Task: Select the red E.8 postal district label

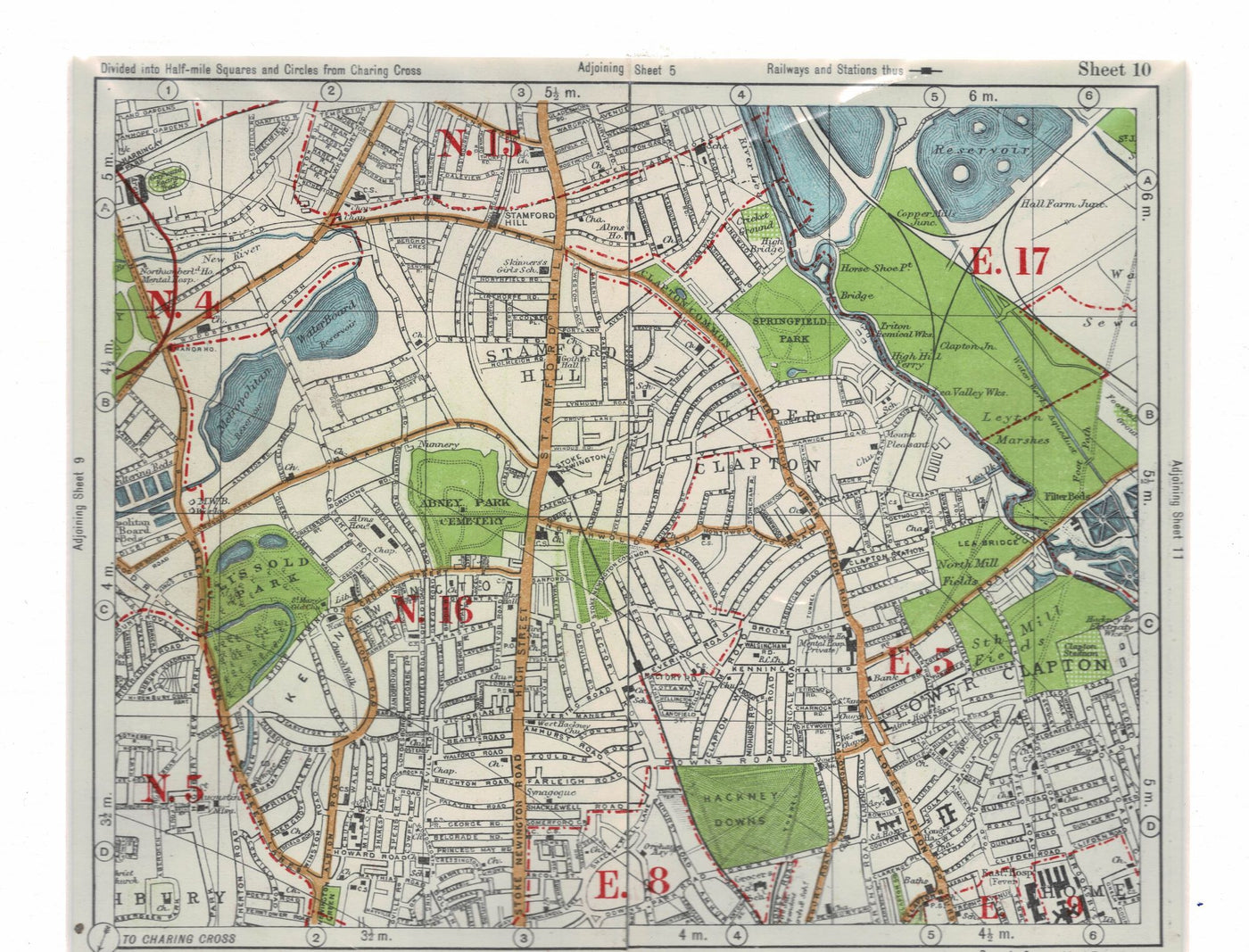Action: pyautogui.click(x=633, y=883)
